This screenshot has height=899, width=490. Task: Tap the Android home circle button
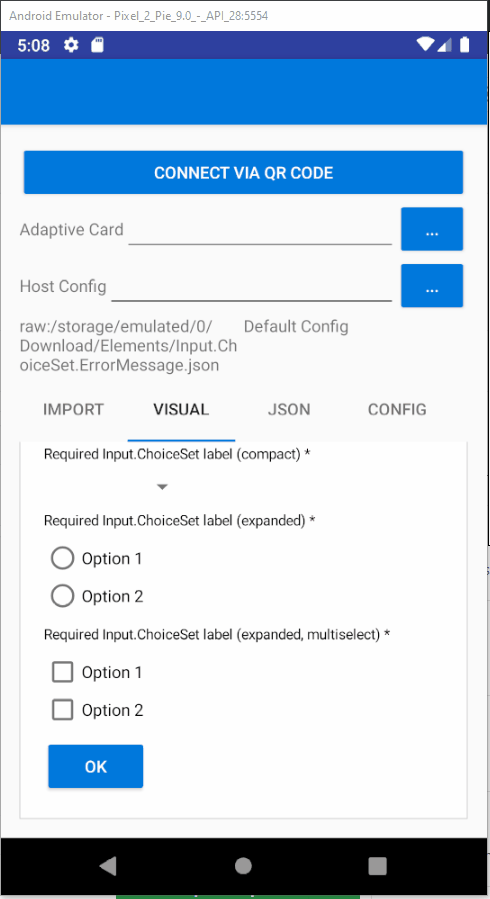click(x=243, y=865)
